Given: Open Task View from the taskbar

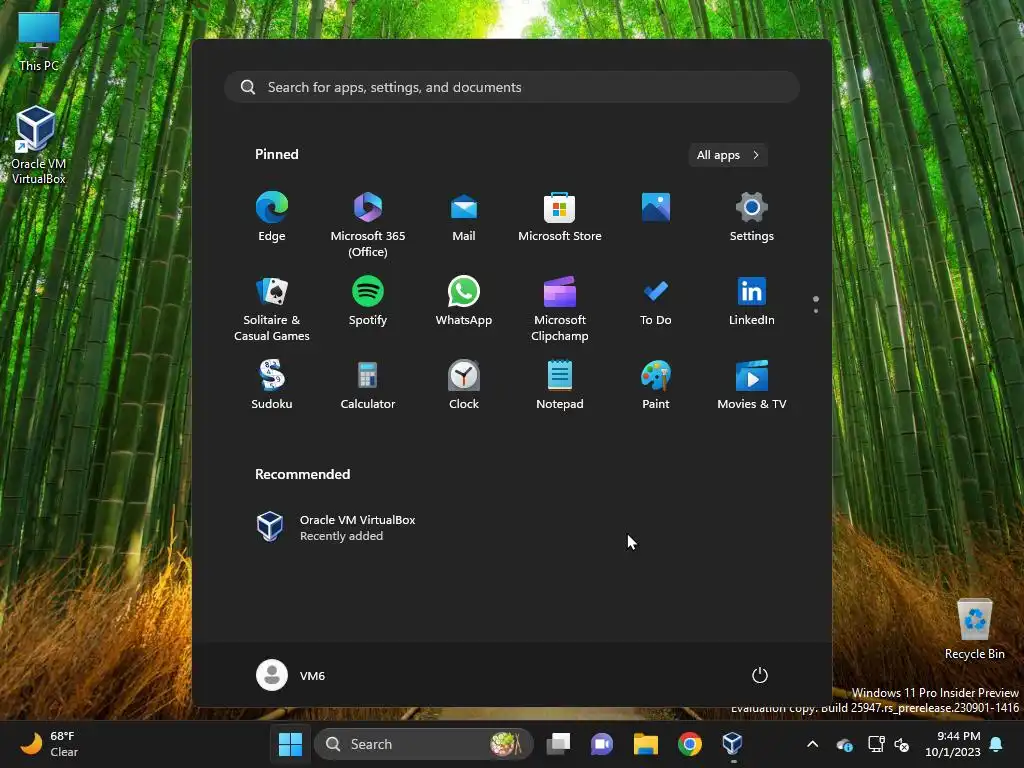Looking at the screenshot, I should tap(558, 744).
